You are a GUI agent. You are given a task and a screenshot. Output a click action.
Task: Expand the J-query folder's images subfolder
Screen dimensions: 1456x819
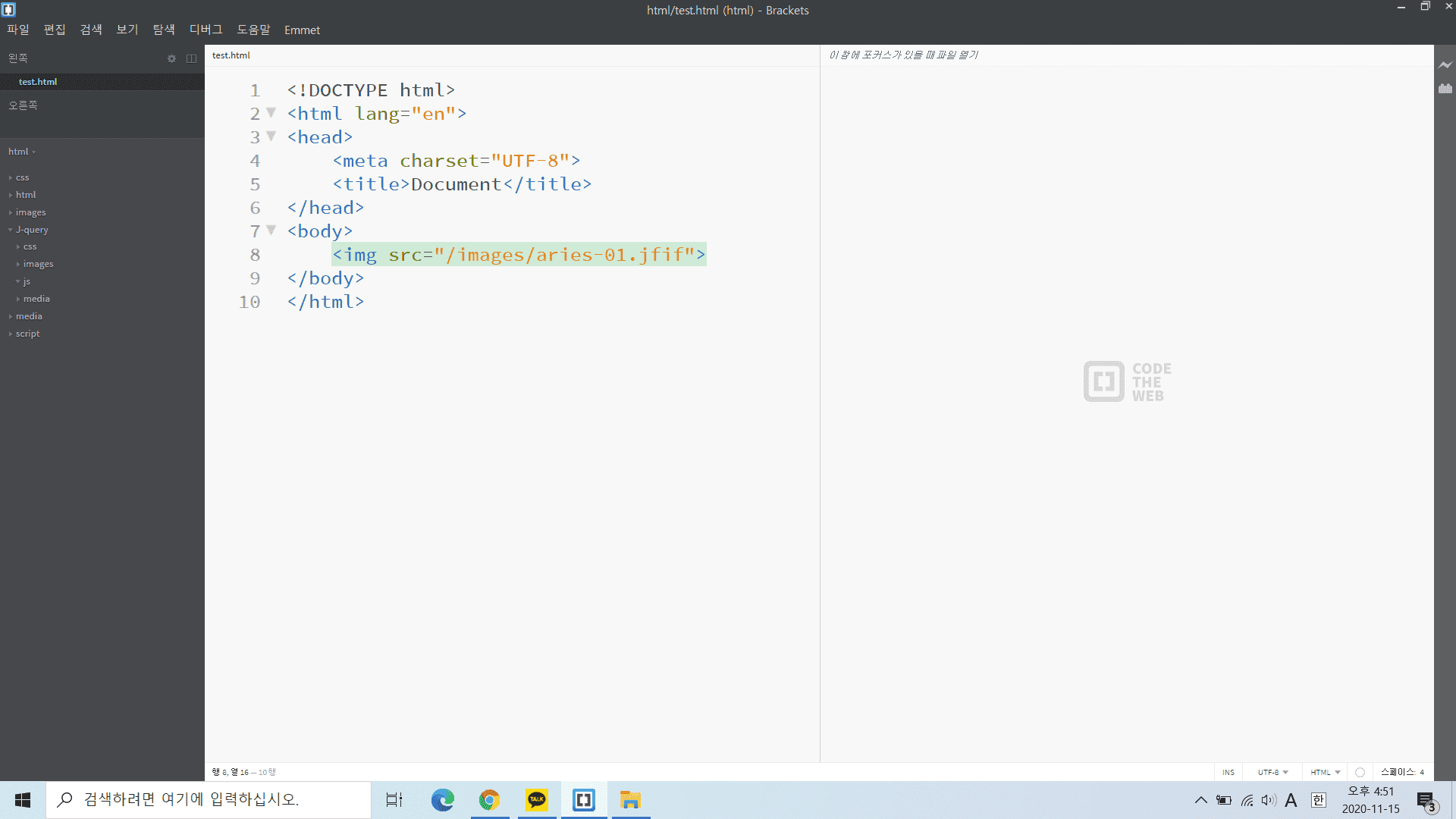pyautogui.click(x=38, y=264)
